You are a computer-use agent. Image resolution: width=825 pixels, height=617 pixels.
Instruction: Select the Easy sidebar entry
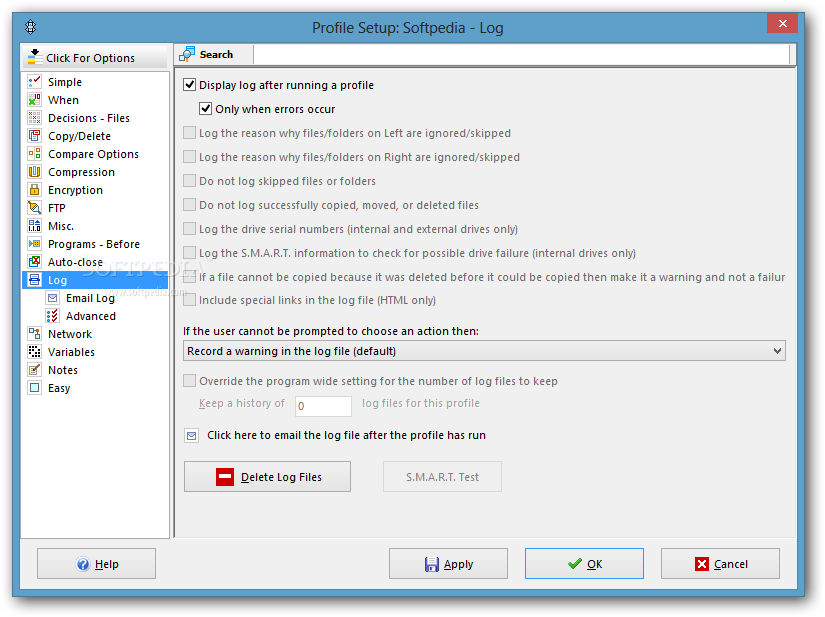59,388
